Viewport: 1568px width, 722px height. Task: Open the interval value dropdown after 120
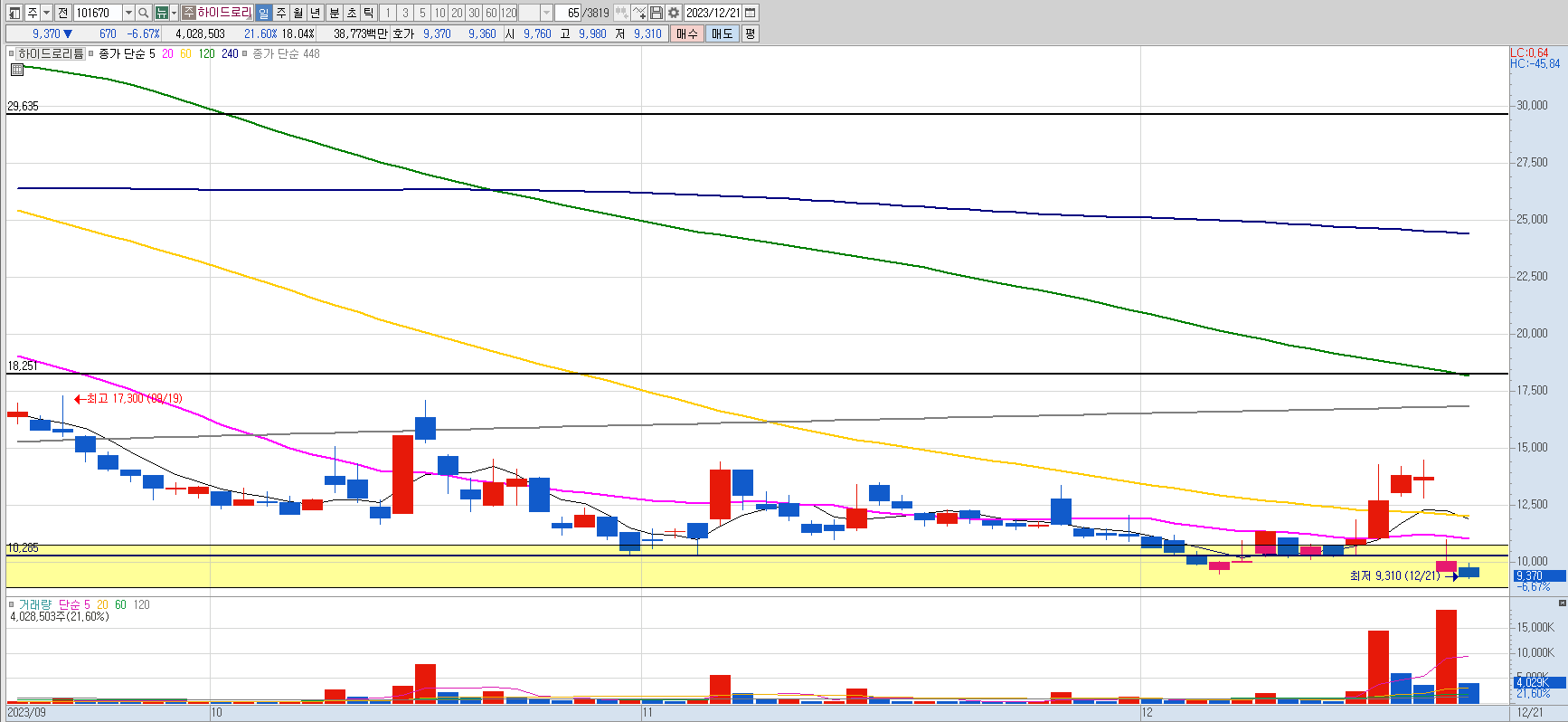[546, 13]
